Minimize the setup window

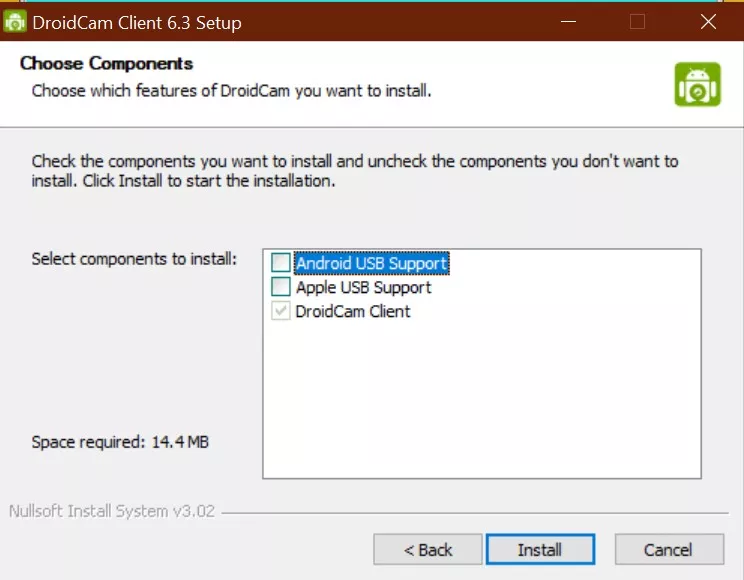tap(567, 21)
